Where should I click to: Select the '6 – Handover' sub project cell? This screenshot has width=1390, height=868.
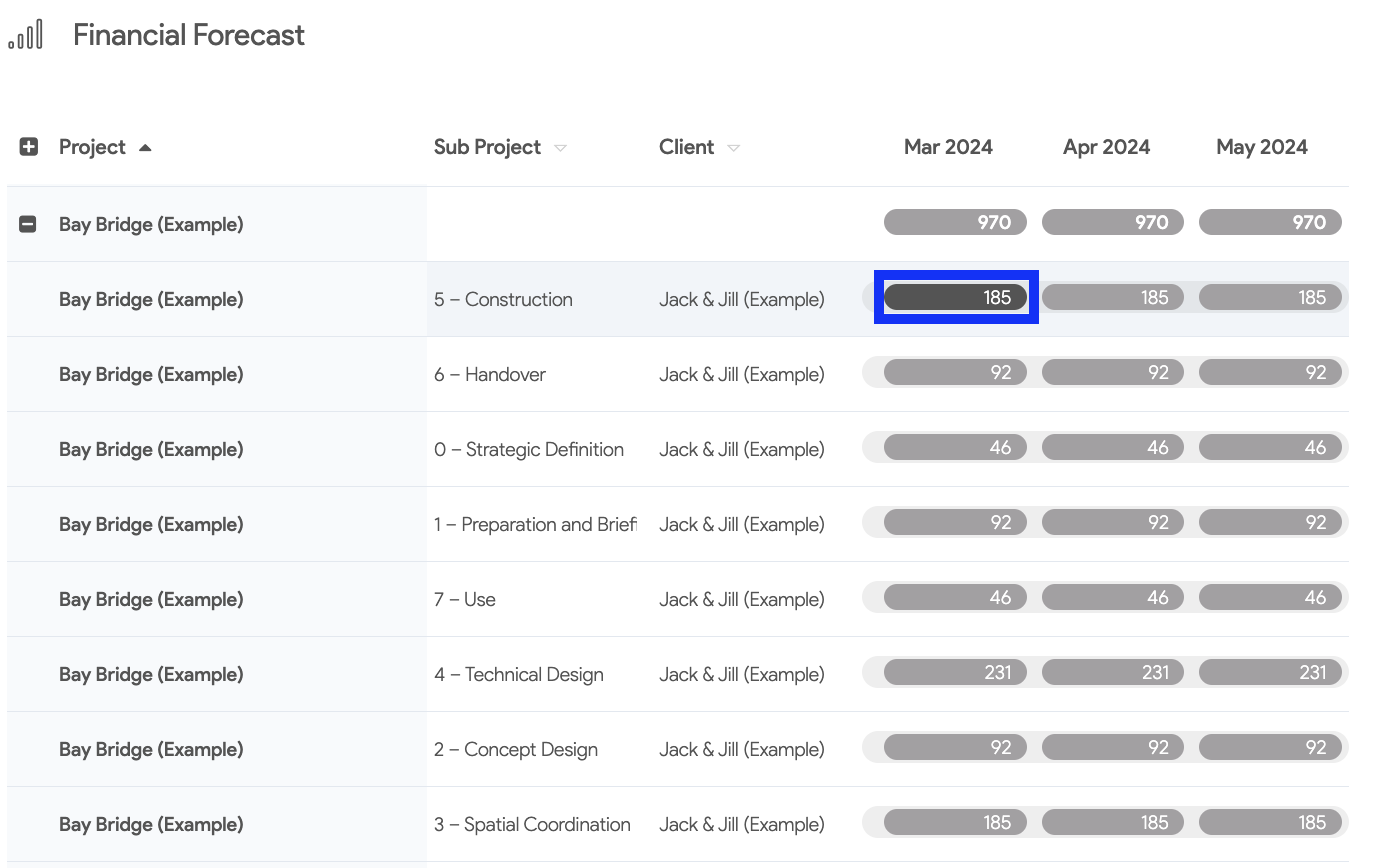(490, 374)
